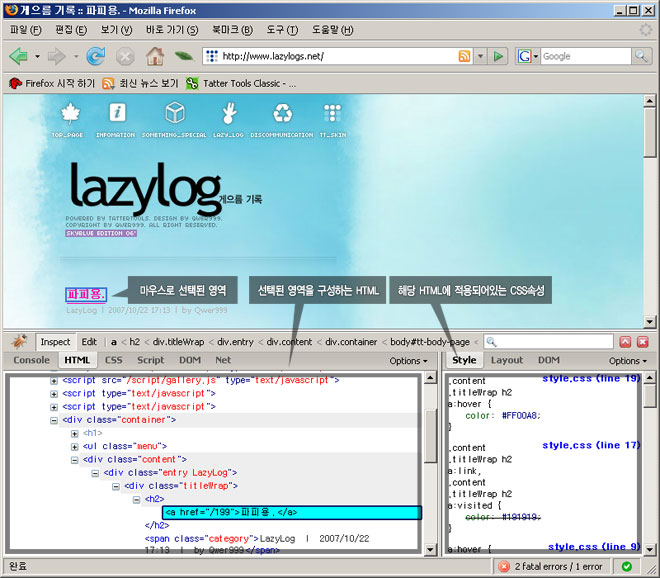Go back with the green arrow
The width and height of the screenshot is (660, 578).
coord(19,56)
